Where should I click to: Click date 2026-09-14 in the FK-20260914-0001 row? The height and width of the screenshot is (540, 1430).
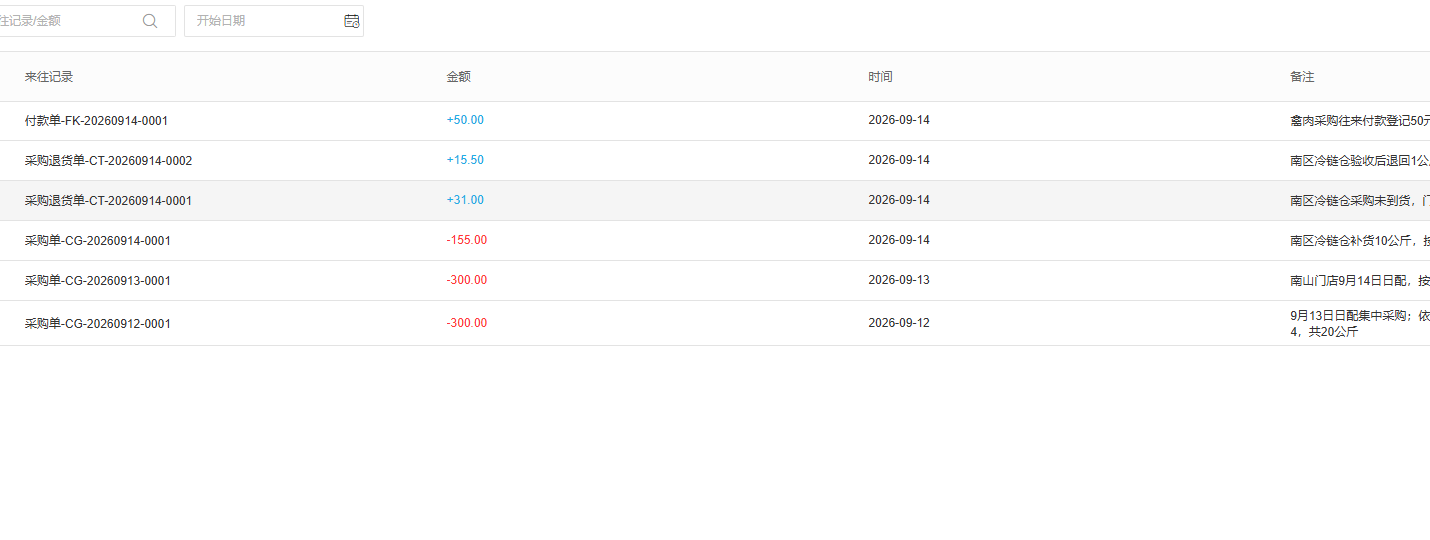pos(899,120)
